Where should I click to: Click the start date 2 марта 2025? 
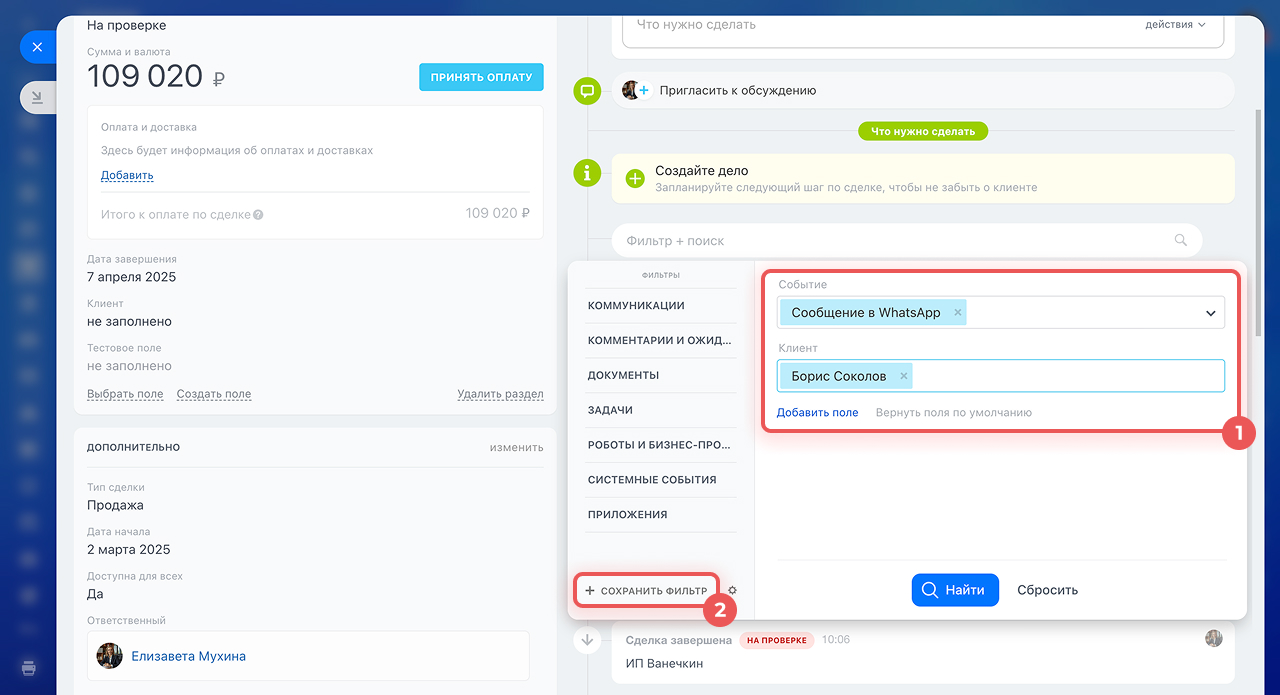(x=129, y=549)
